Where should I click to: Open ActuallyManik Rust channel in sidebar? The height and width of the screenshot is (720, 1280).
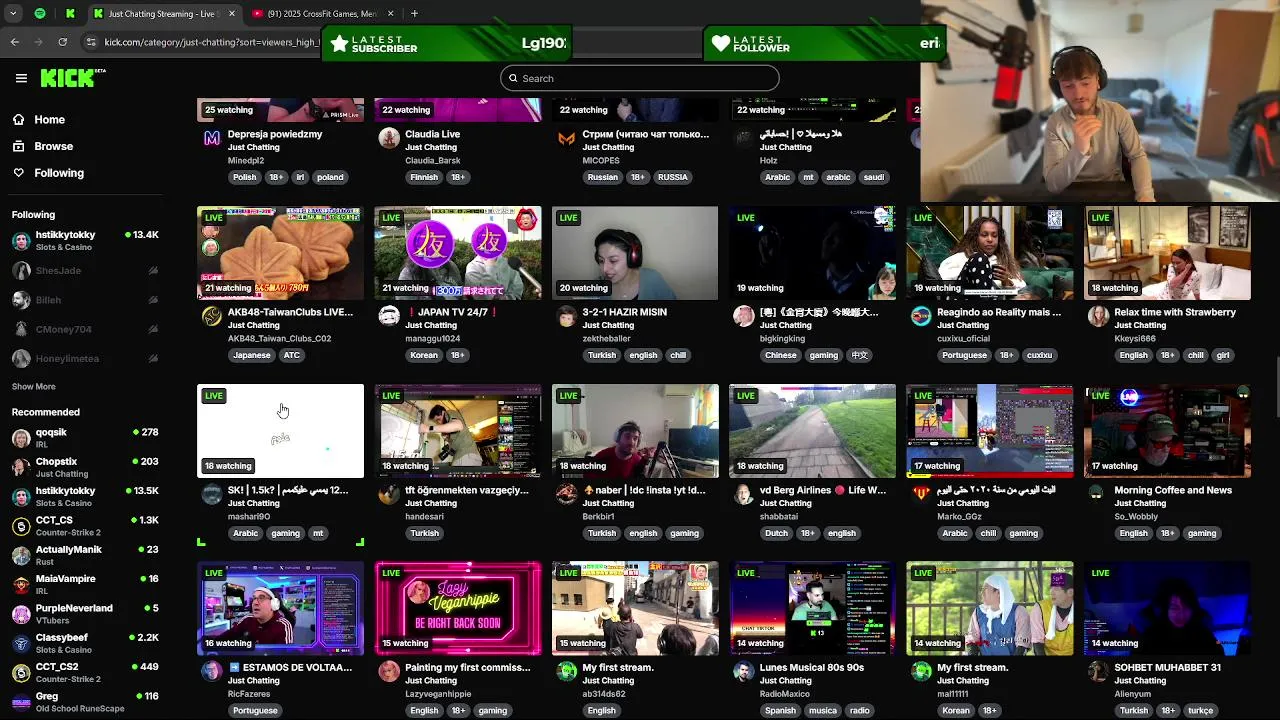[85, 555]
